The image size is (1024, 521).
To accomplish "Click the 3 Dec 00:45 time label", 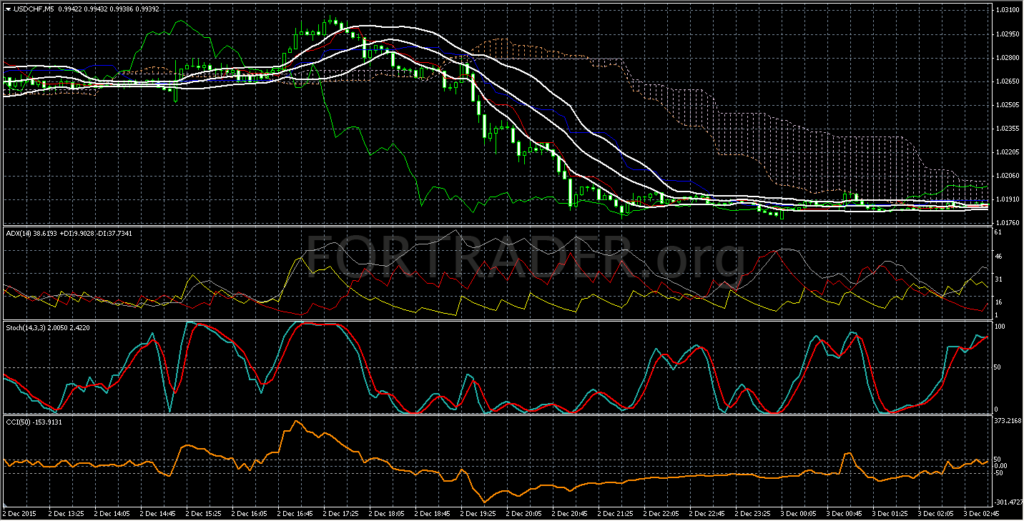I will (x=846, y=514).
